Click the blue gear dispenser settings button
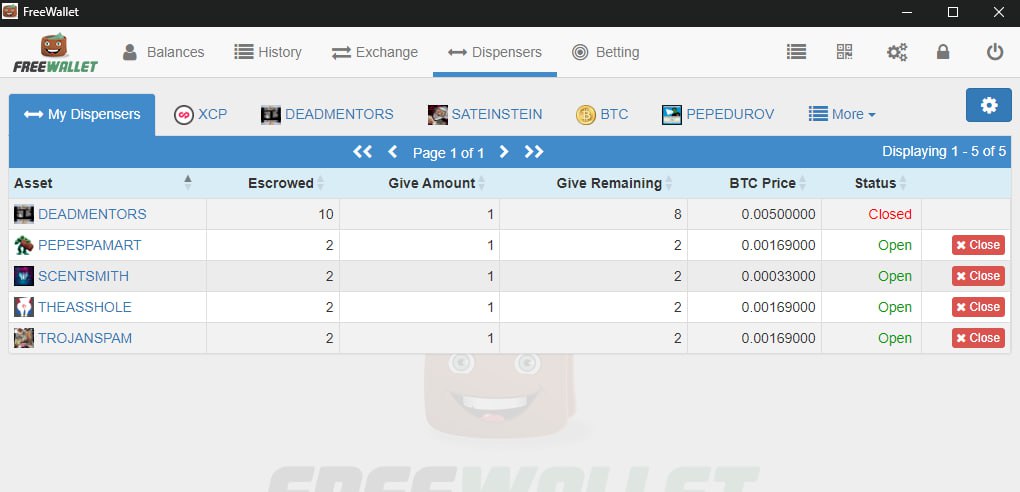This screenshot has height=492, width=1020. pos(989,105)
